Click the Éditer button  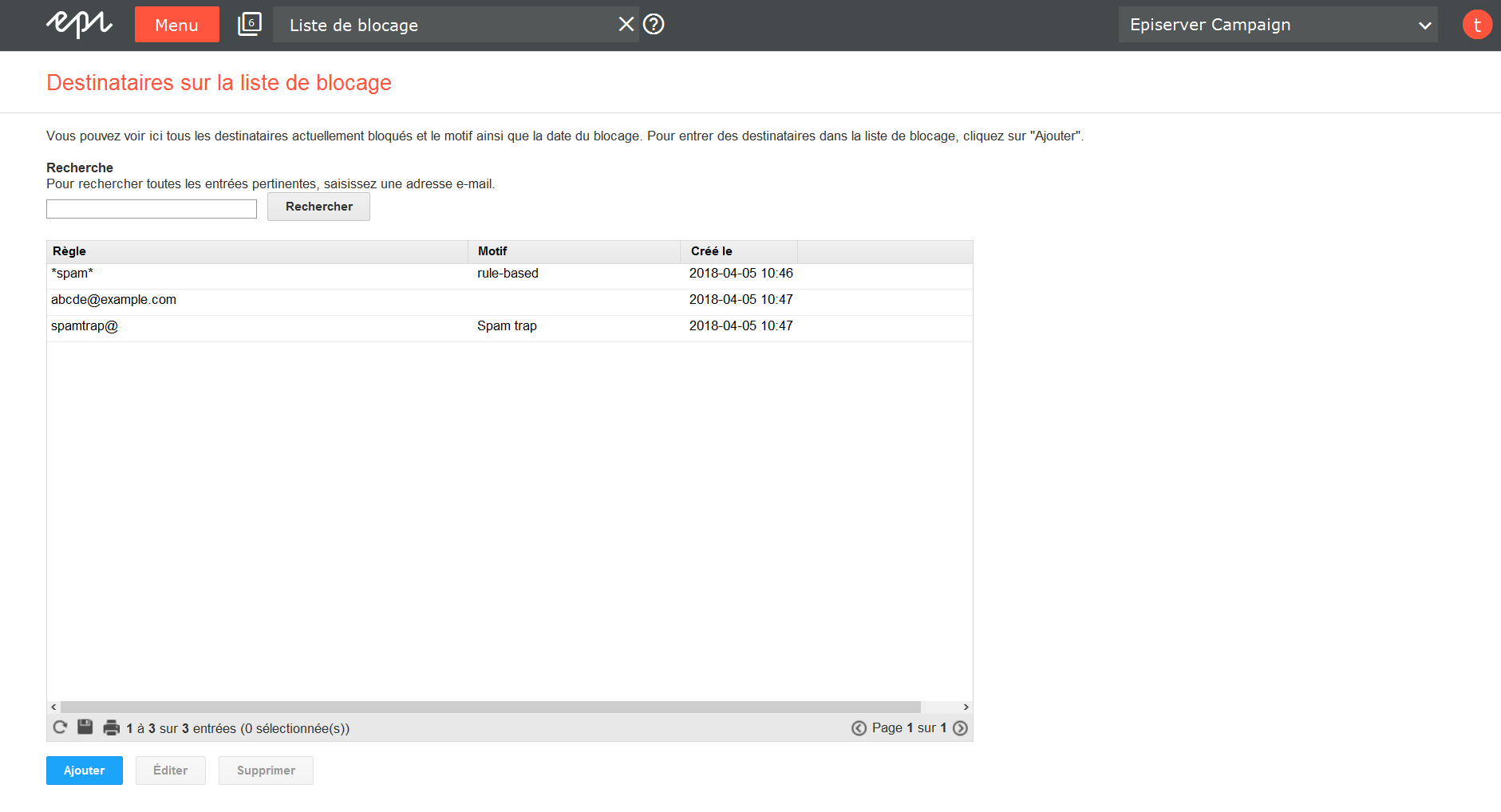click(171, 771)
